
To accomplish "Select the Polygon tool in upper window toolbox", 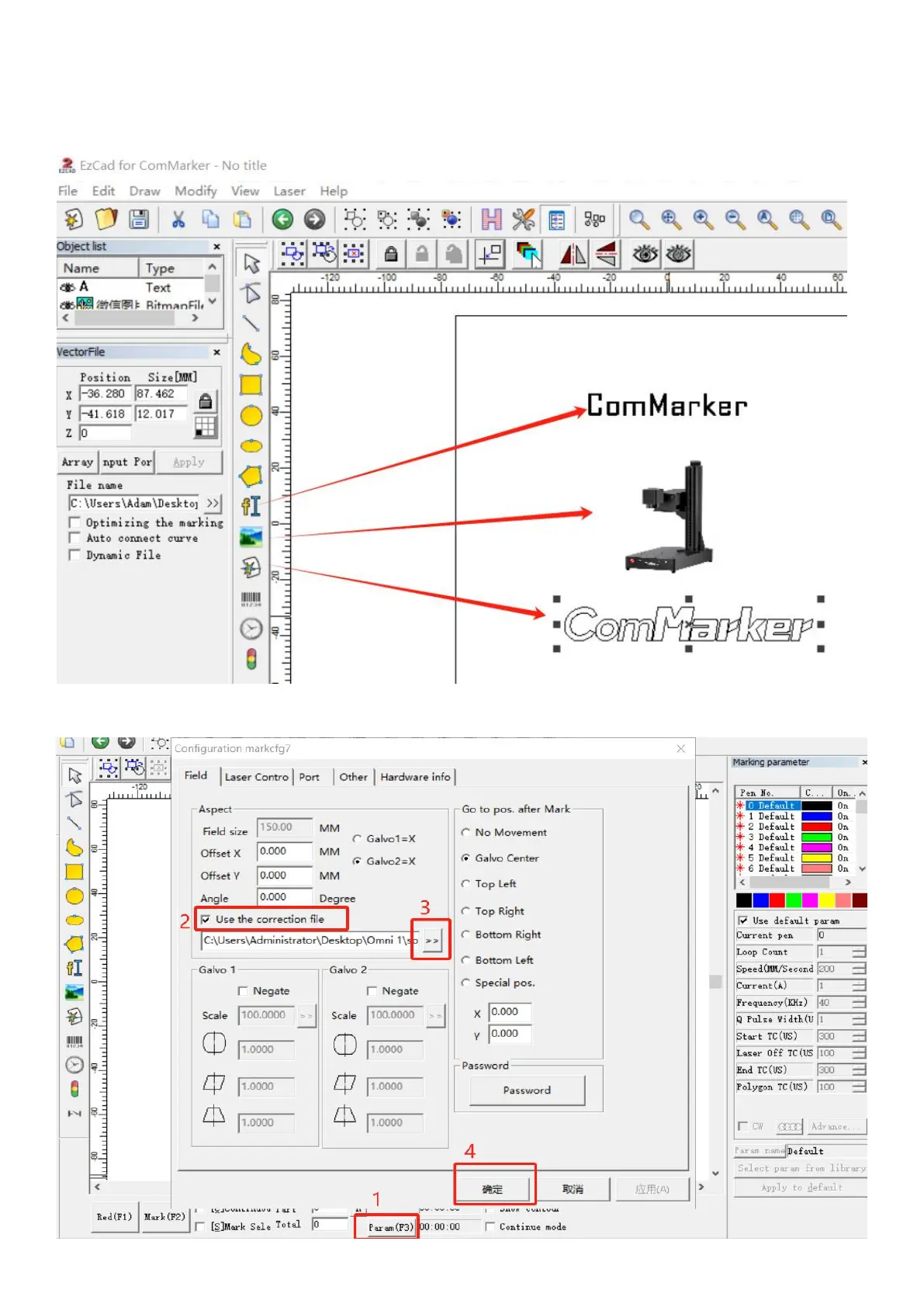I will 251,476.
